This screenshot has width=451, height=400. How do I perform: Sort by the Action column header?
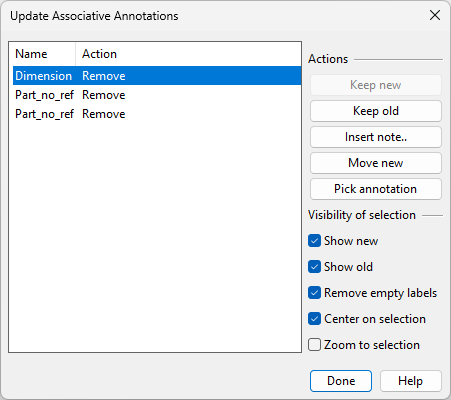coord(188,54)
